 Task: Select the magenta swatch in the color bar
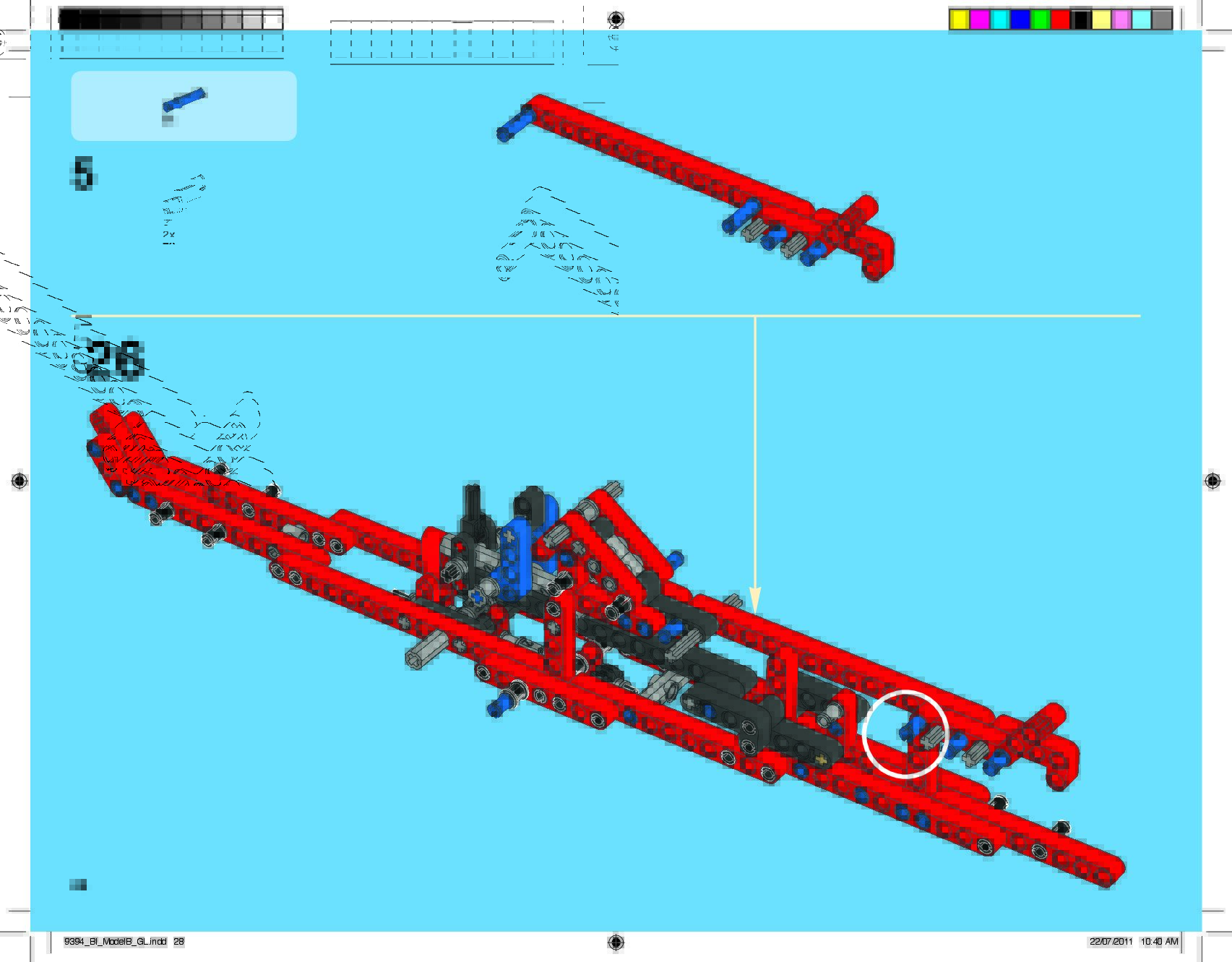pyautogui.click(x=979, y=20)
